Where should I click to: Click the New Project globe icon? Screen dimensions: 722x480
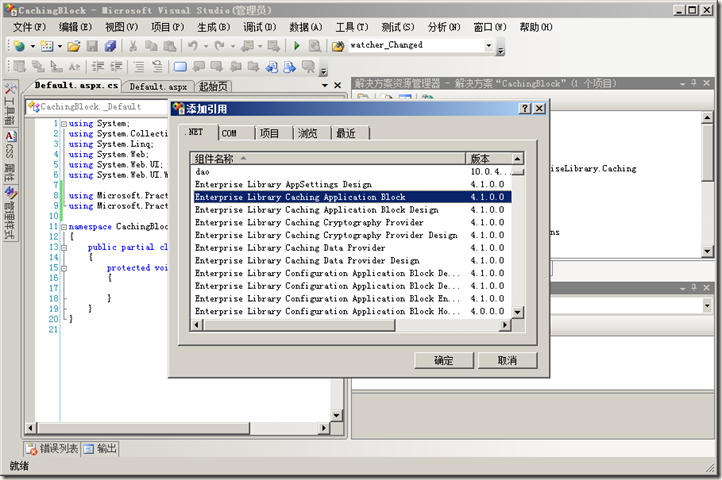coord(19,46)
